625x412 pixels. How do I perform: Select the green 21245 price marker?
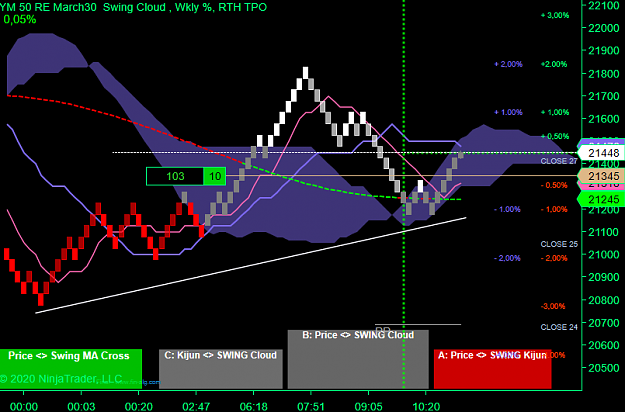pos(601,199)
